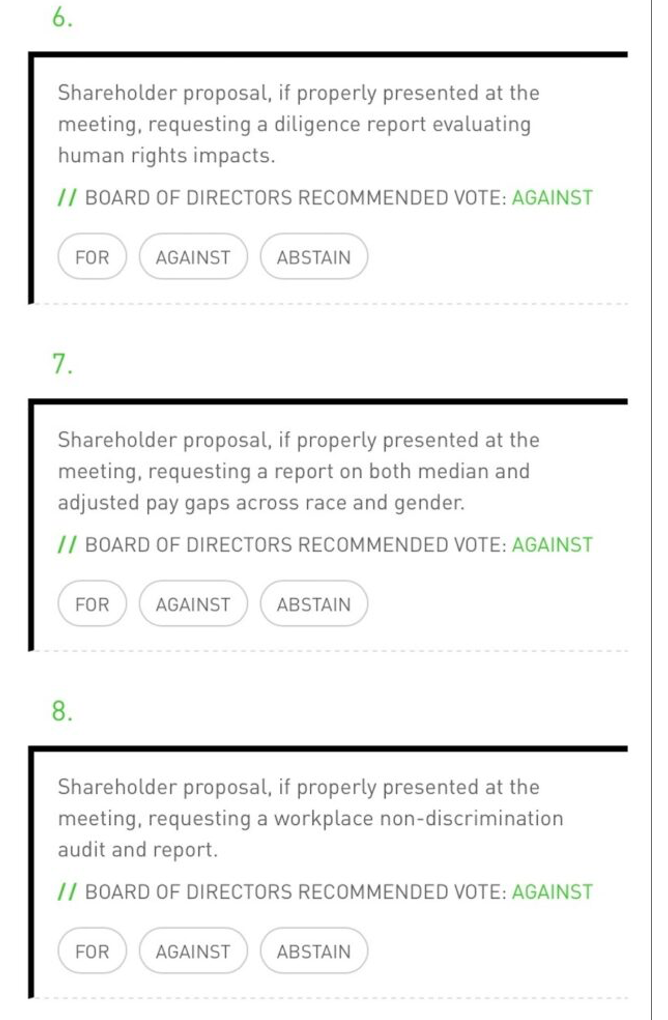668x1020 pixels.
Task: Select AGAINST for proposal 6
Action: pos(193,257)
